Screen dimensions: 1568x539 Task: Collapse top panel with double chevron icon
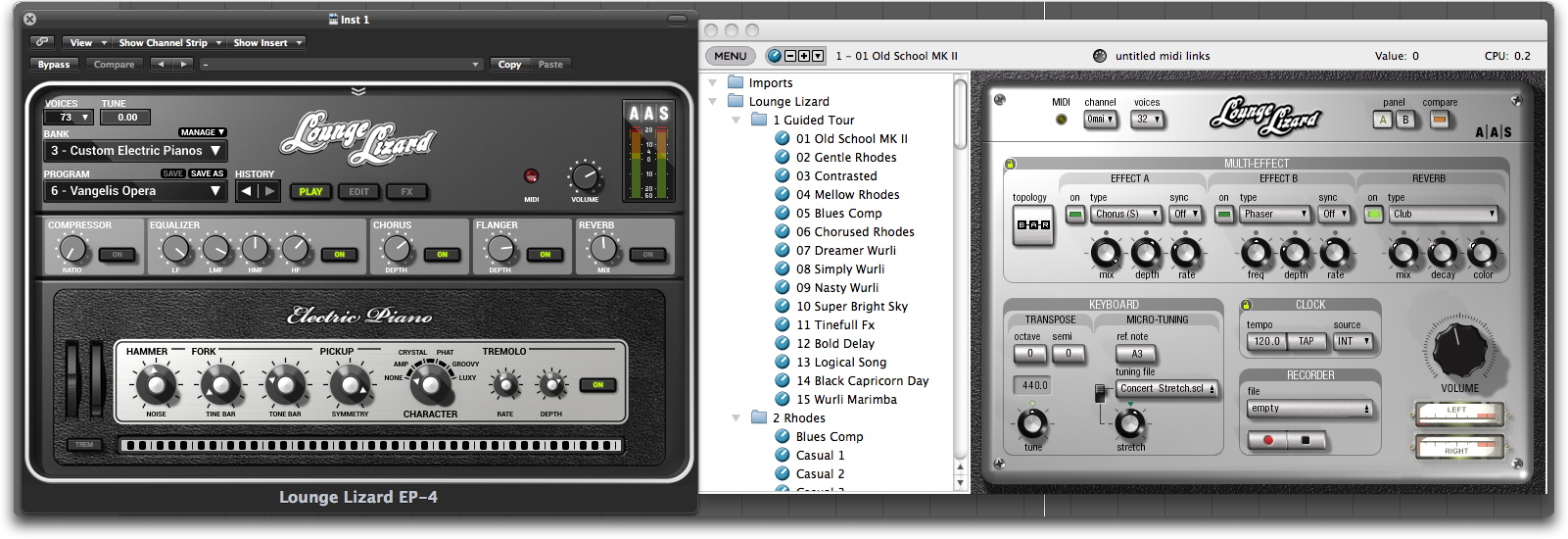click(x=358, y=91)
